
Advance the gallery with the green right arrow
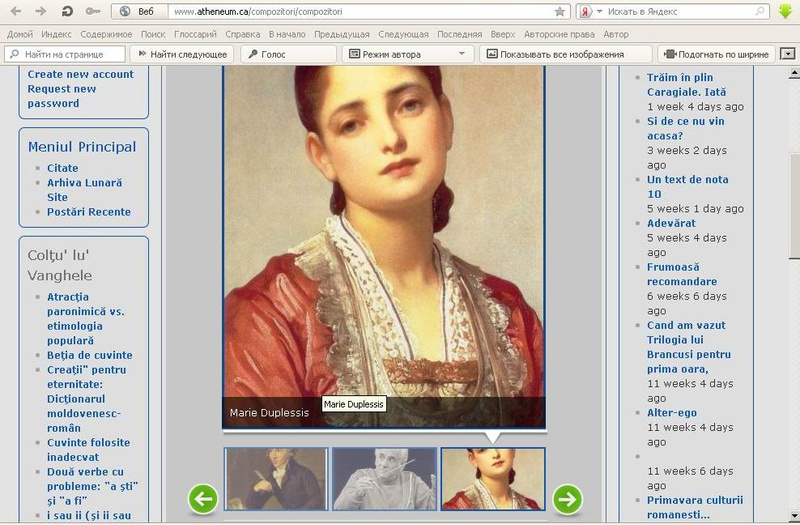click(x=567, y=498)
